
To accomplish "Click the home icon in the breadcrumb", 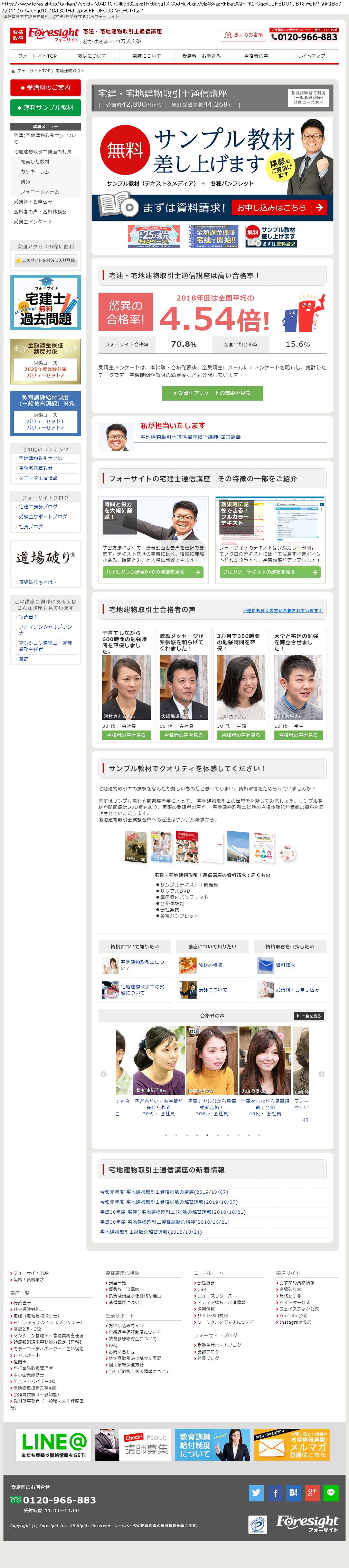I will [13, 71].
